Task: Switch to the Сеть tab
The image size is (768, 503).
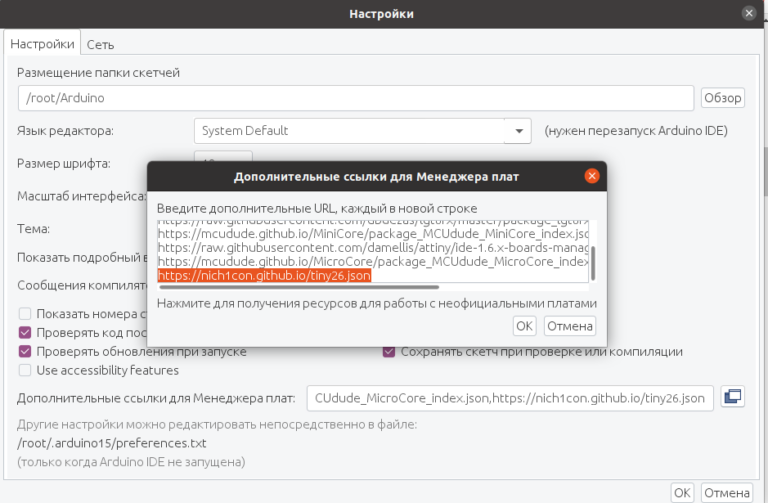Action: point(99,44)
